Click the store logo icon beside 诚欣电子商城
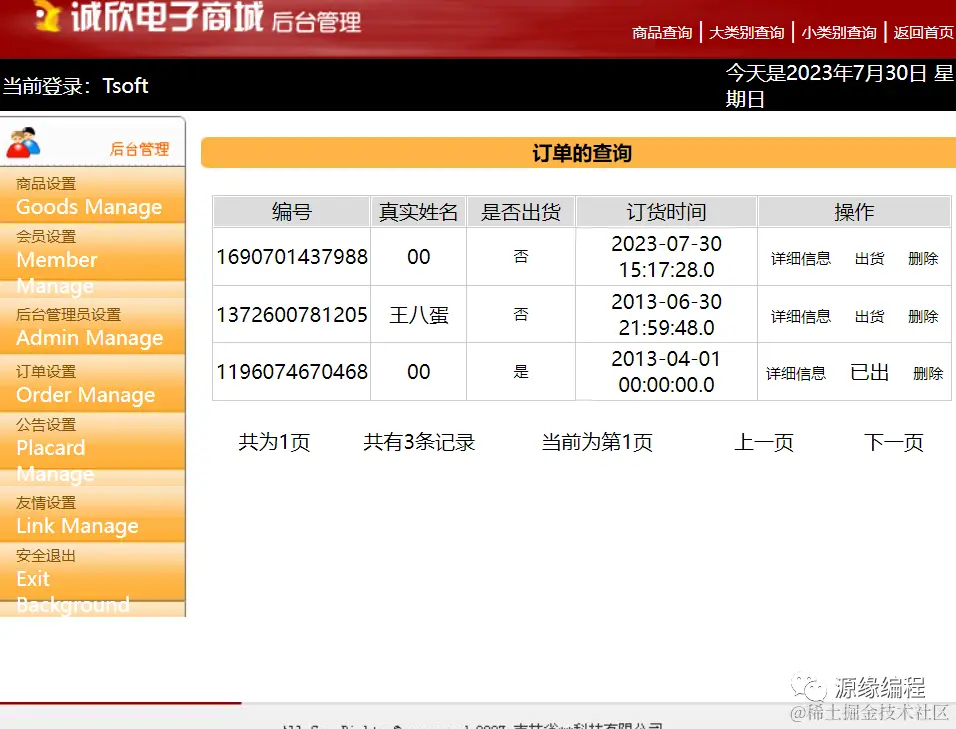956x729 pixels. pyautogui.click(x=47, y=15)
